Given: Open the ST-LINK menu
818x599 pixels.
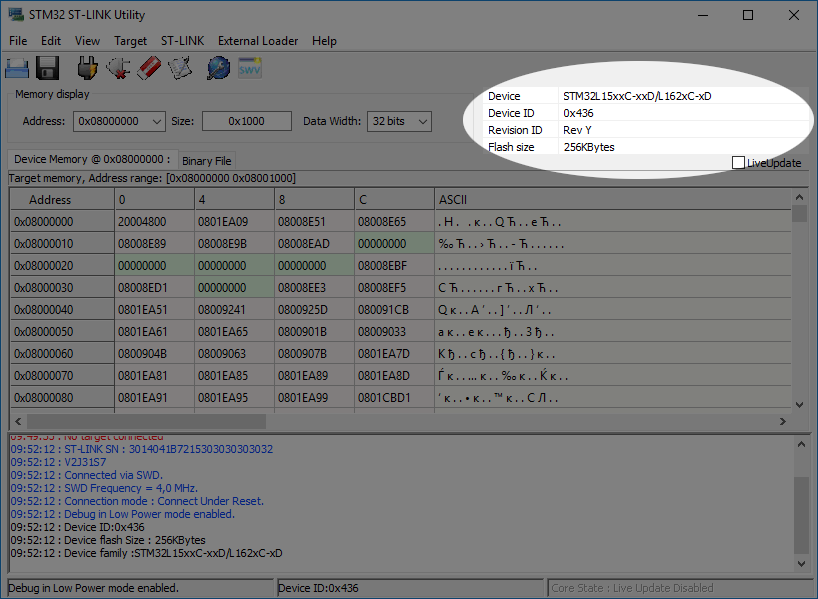Looking at the screenshot, I should click(x=183, y=41).
